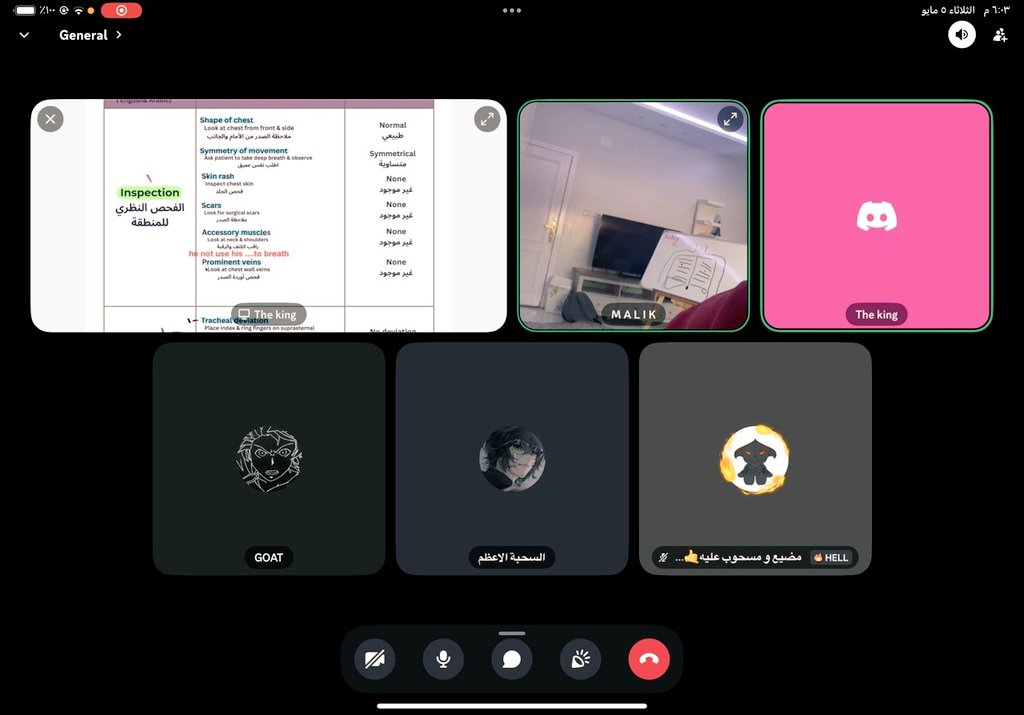
Task: Tap the Skin rash entry in the shared screen
Action: (x=217, y=176)
